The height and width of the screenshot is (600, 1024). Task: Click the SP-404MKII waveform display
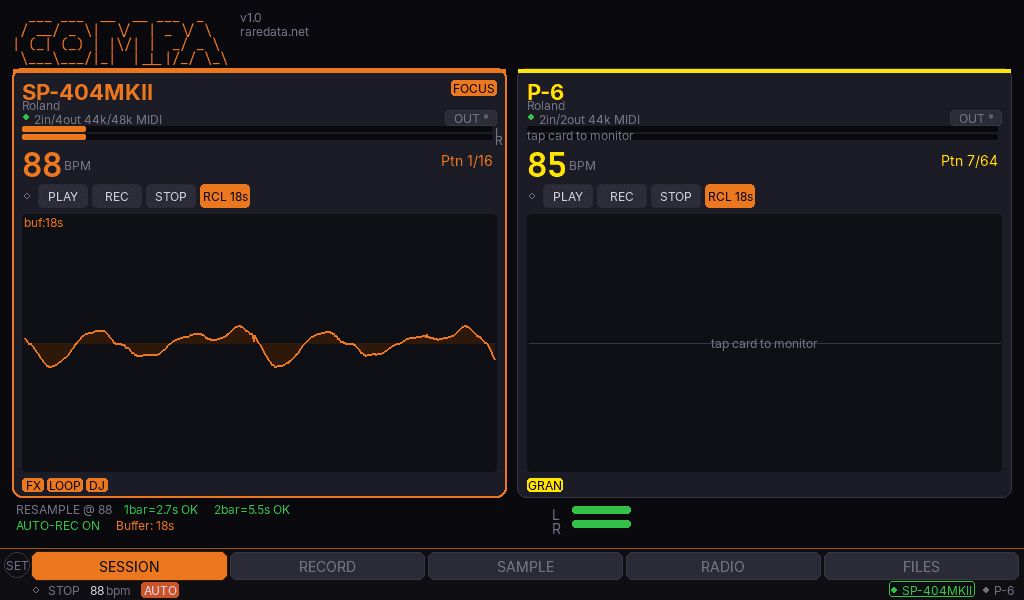pos(259,343)
